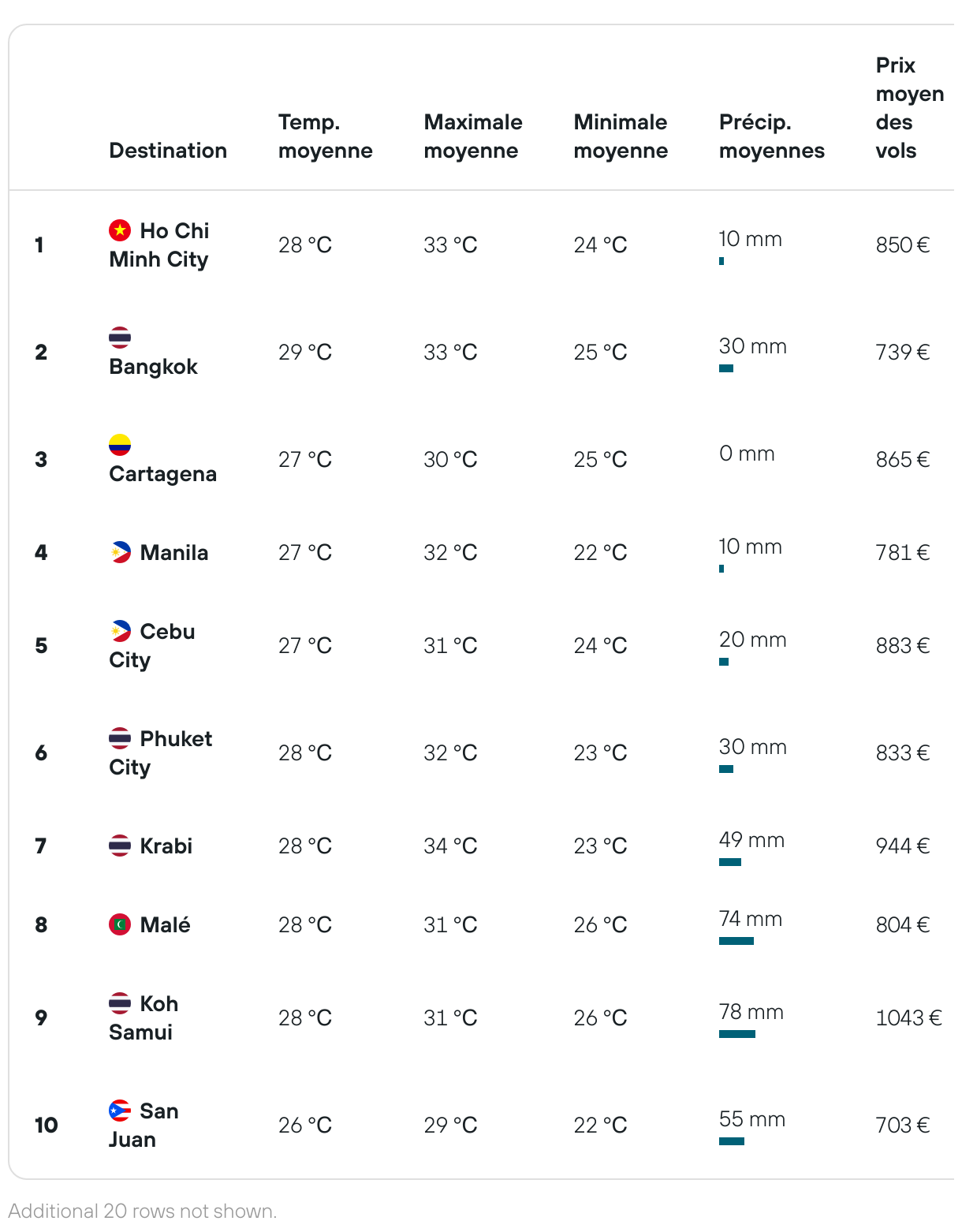The height and width of the screenshot is (1232, 962).
Task: Click the Thailand flag icon beside Koh Samui
Action: (120, 1003)
